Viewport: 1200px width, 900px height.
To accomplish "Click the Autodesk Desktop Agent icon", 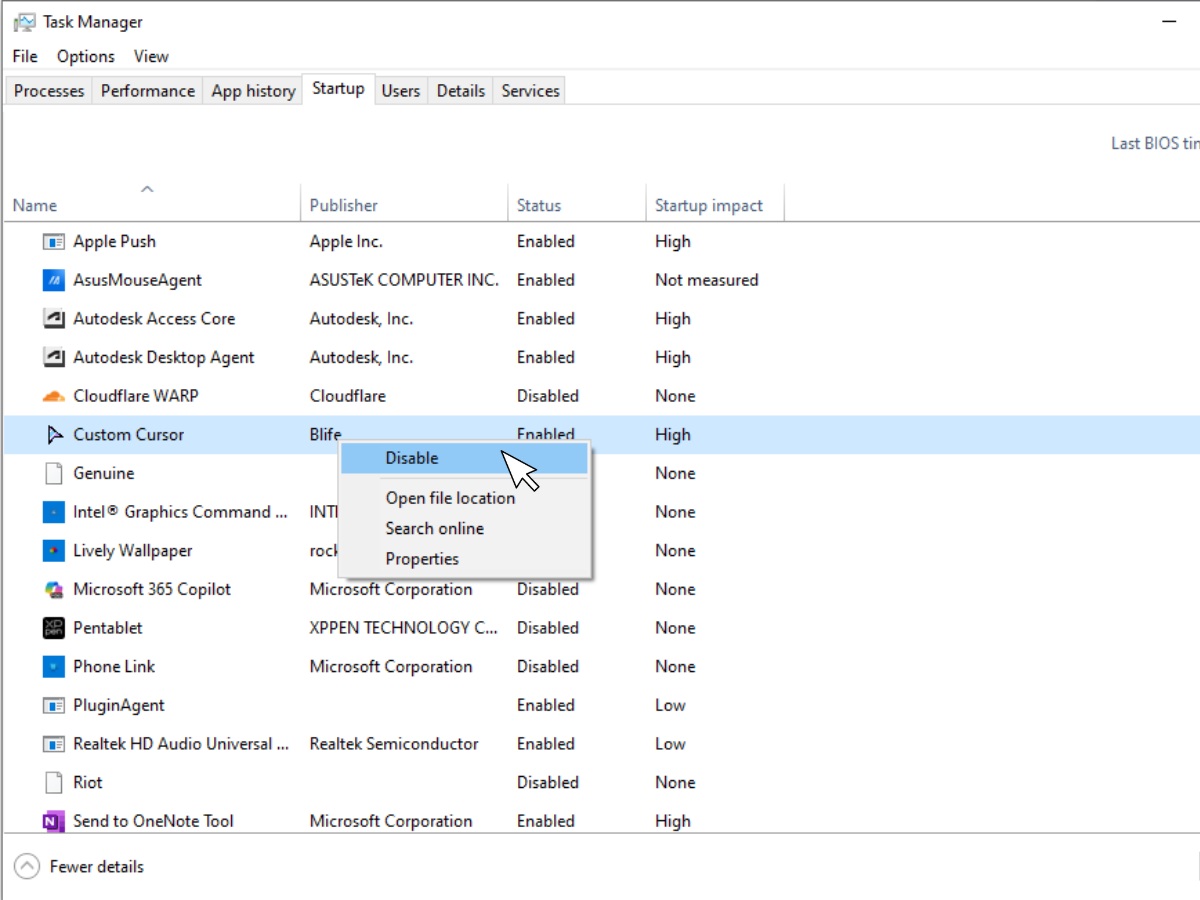I will pos(54,357).
